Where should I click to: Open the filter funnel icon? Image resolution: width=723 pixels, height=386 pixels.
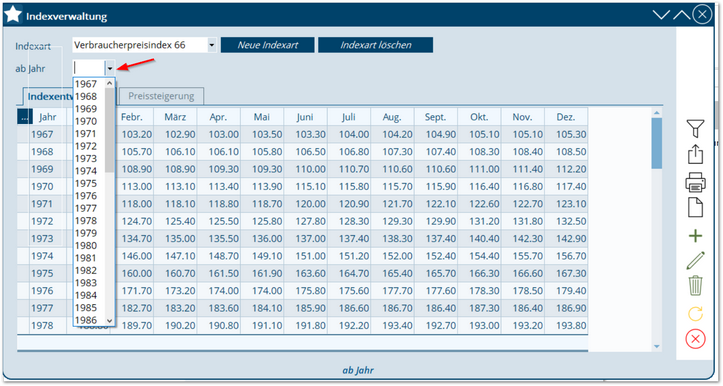coord(695,129)
